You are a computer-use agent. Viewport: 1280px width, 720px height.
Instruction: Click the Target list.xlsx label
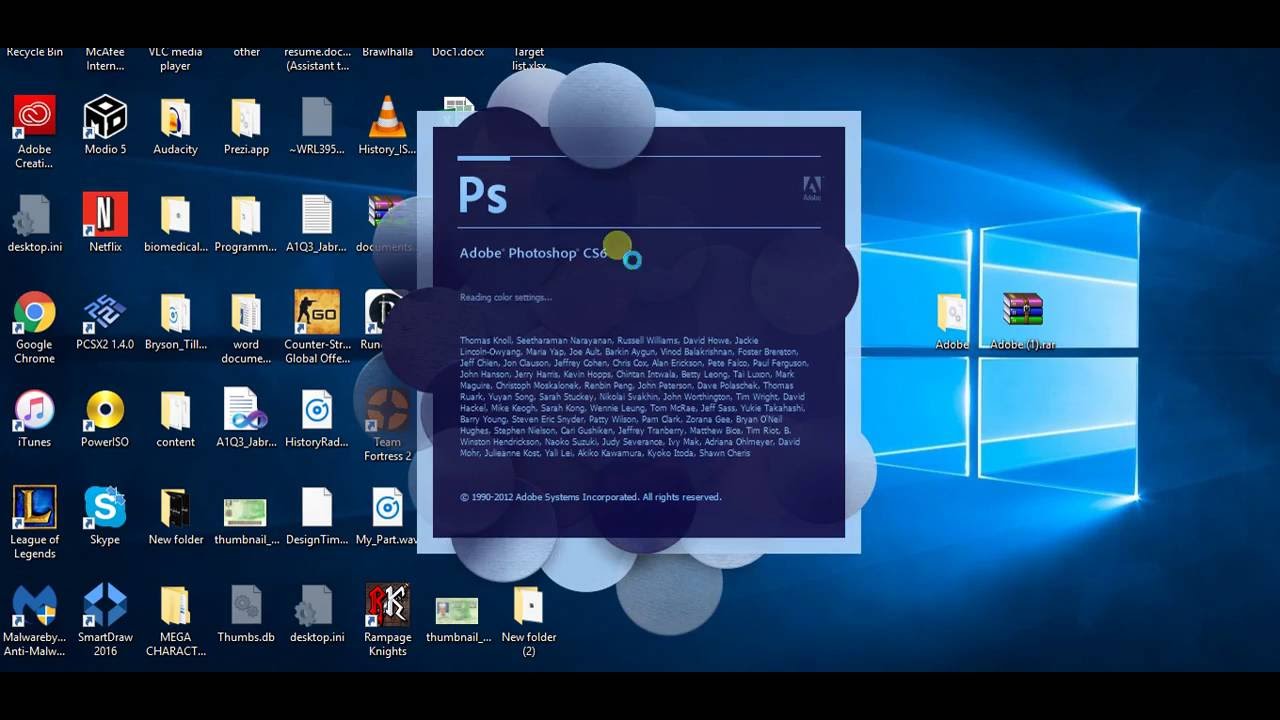coord(529,59)
